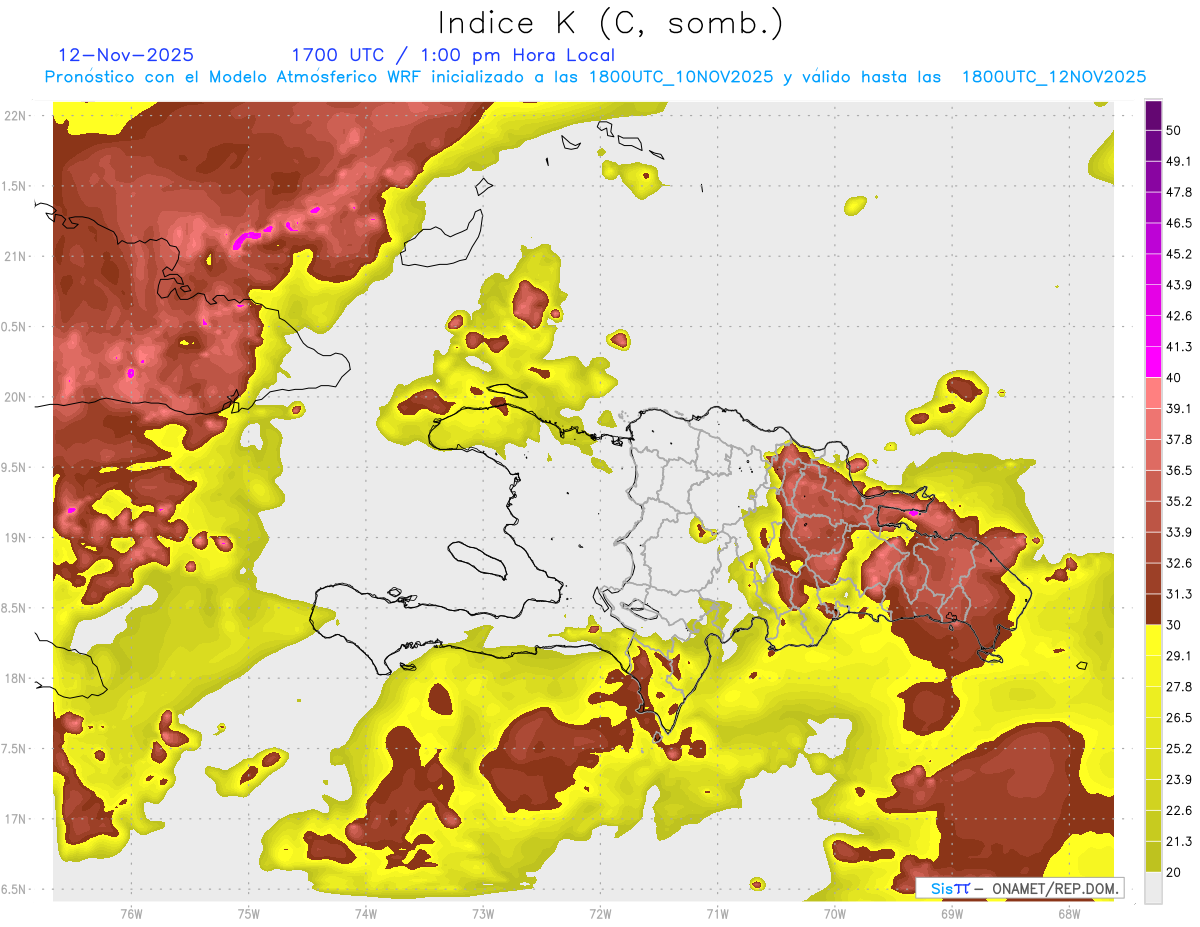Click the "76W" longitude axis label
The image size is (1200, 927).
coord(131,913)
